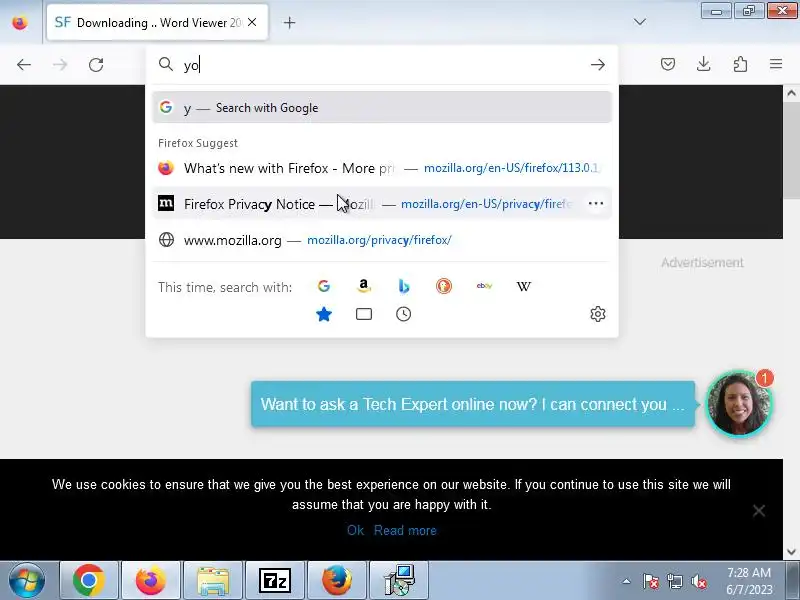Reload the current page
Screen dimensions: 800x600
click(x=96, y=65)
